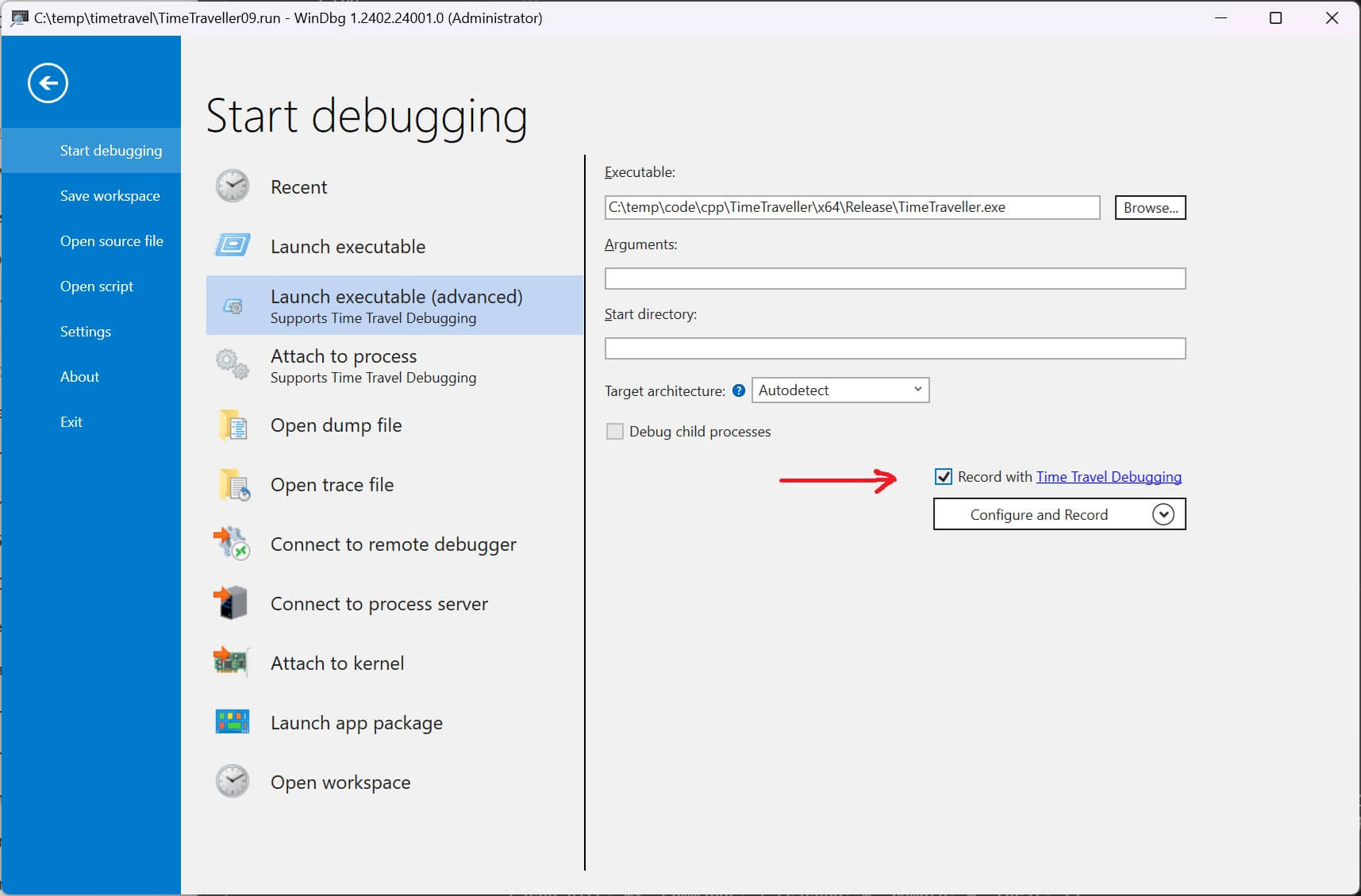
Task: Click the WinDbg title bar app icon
Action: [x=19, y=17]
